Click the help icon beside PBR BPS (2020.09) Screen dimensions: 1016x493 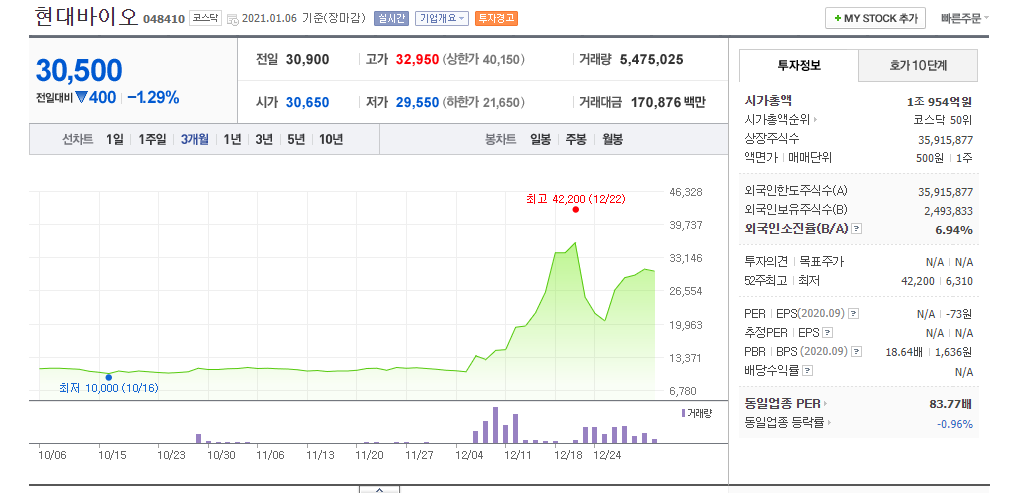[x=857, y=352]
